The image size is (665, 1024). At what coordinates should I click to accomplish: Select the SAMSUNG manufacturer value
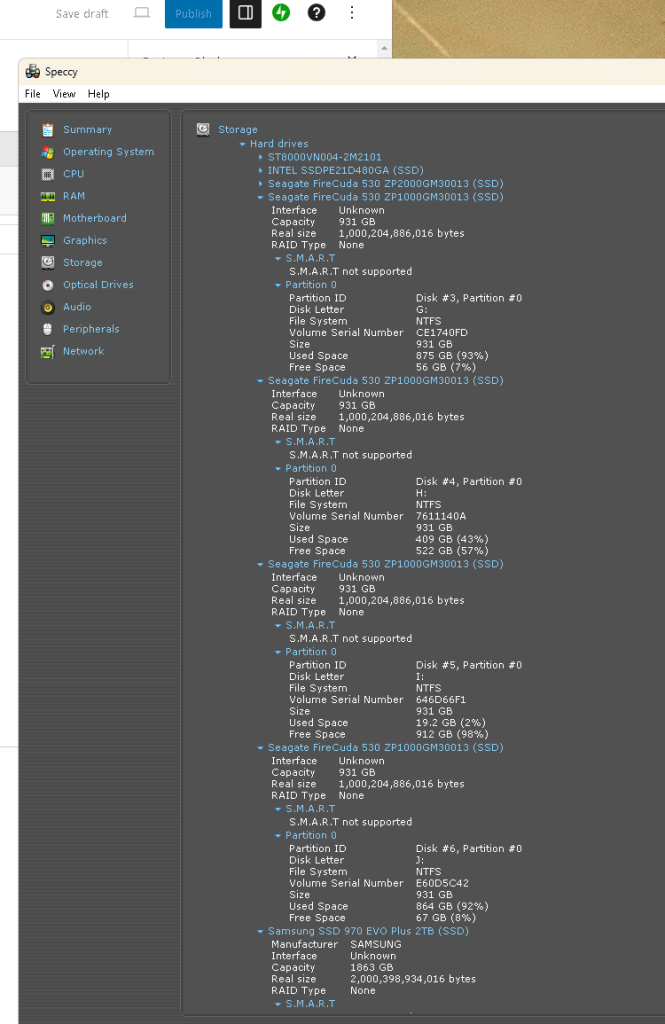pyautogui.click(x=376, y=944)
